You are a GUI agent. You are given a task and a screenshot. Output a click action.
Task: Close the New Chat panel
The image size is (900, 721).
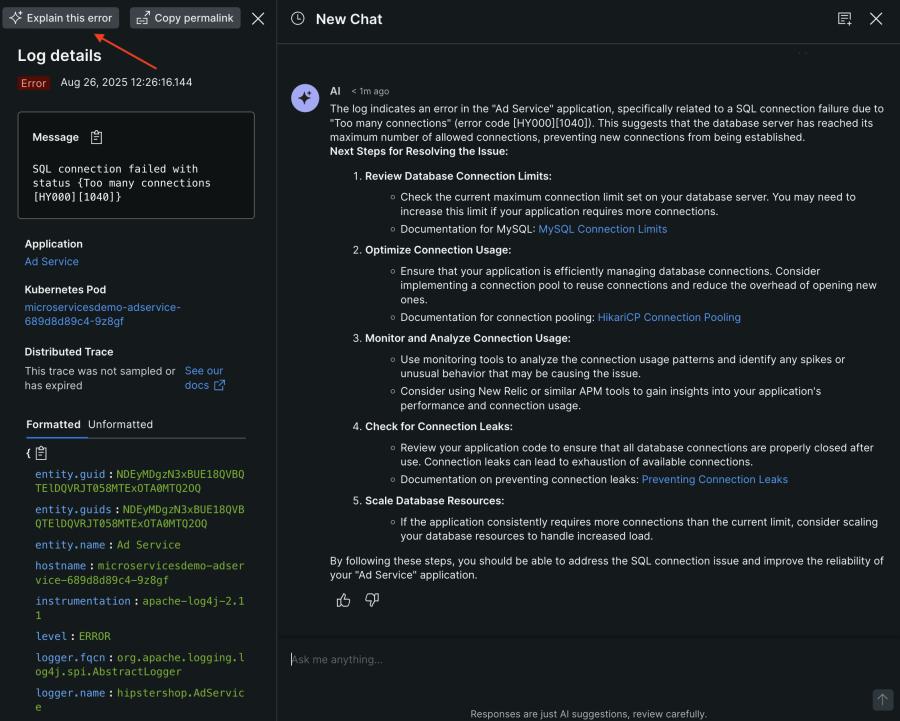(876, 19)
